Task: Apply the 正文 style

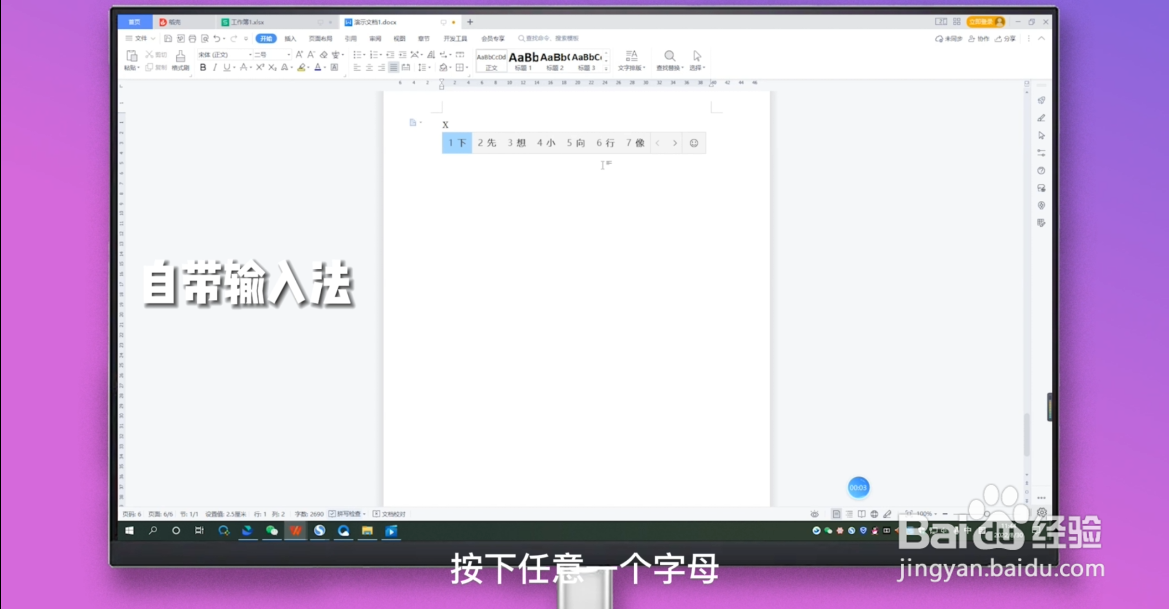Action: click(x=491, y=60)
